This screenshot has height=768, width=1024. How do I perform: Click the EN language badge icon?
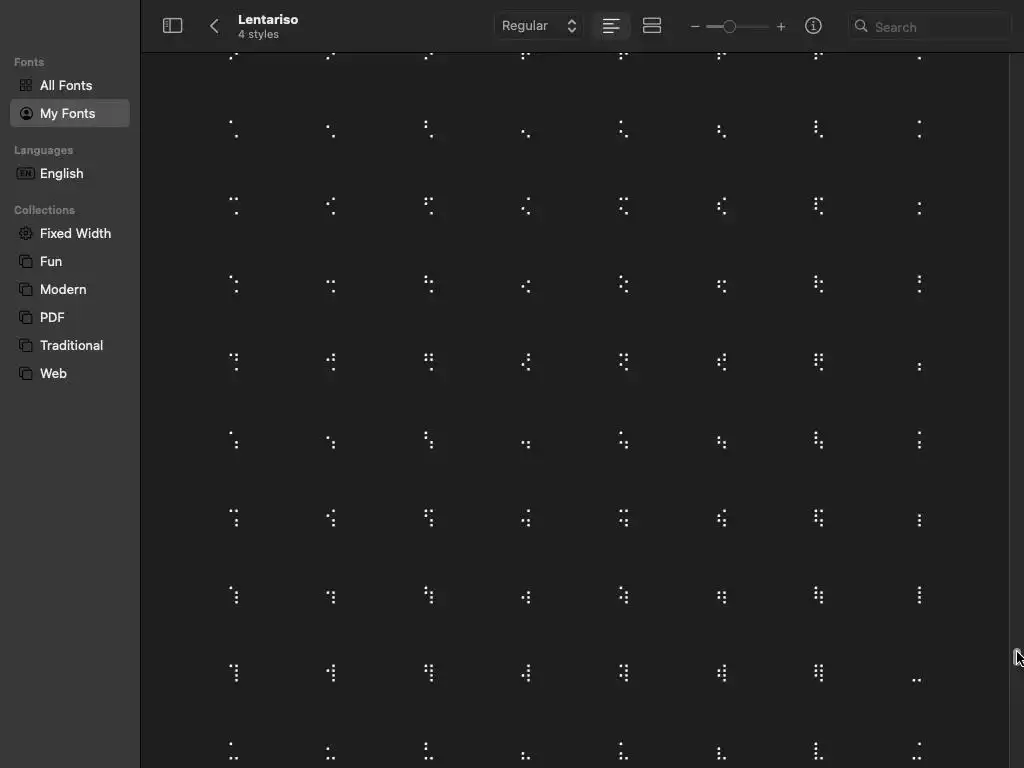click(25, 174)
